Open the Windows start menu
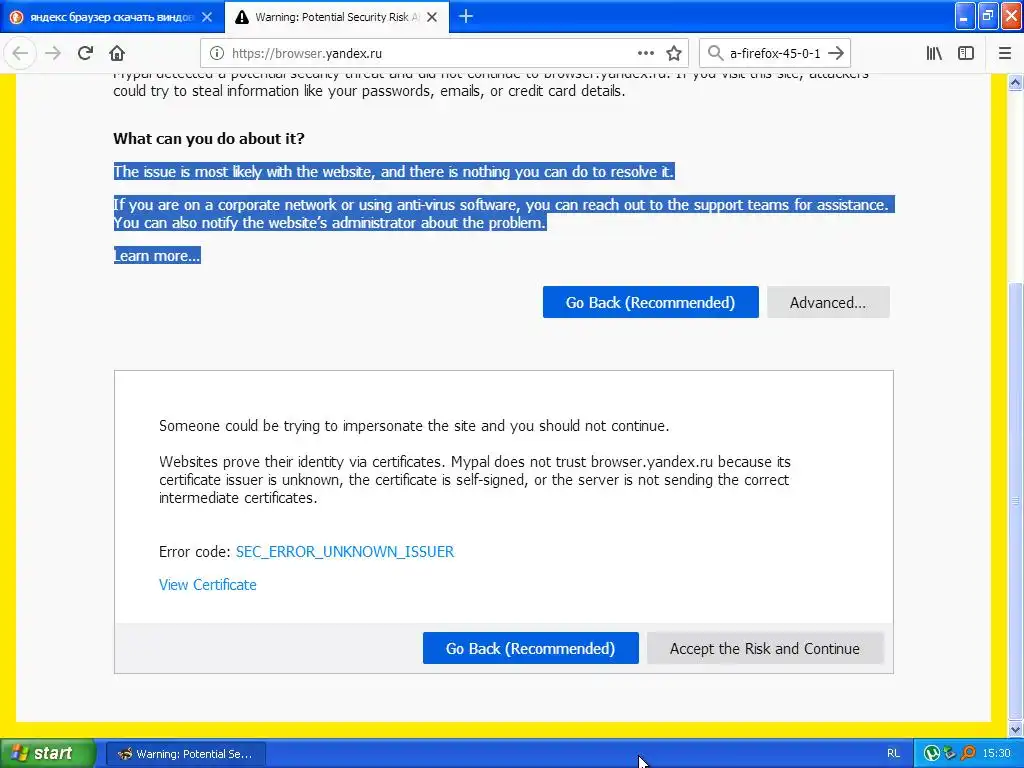Screen dimensions: 1024x768 (47, 754)
